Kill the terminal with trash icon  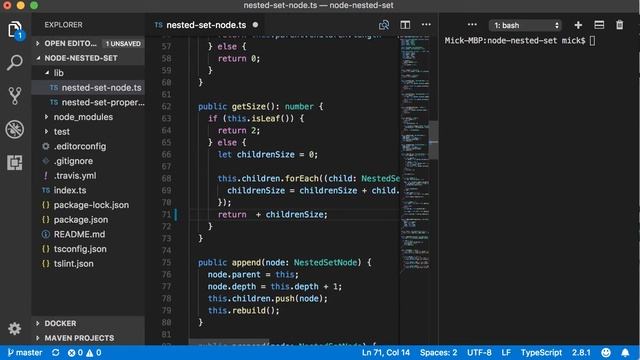coord(620,25)
